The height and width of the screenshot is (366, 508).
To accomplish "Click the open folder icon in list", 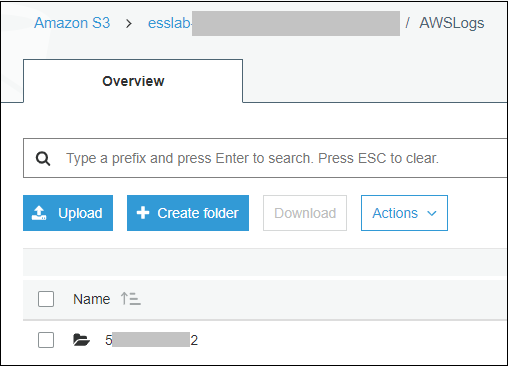I will 81,340.
